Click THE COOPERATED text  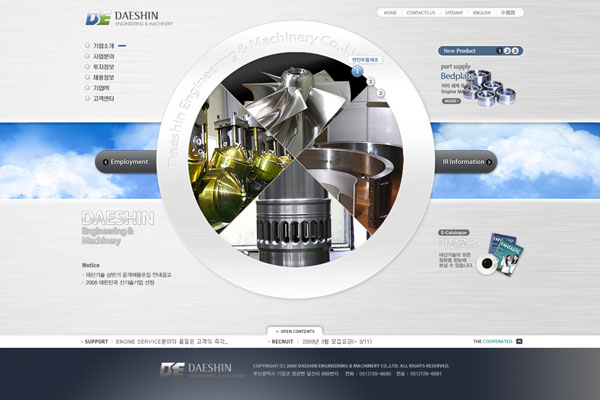click(x=492, y=341)
